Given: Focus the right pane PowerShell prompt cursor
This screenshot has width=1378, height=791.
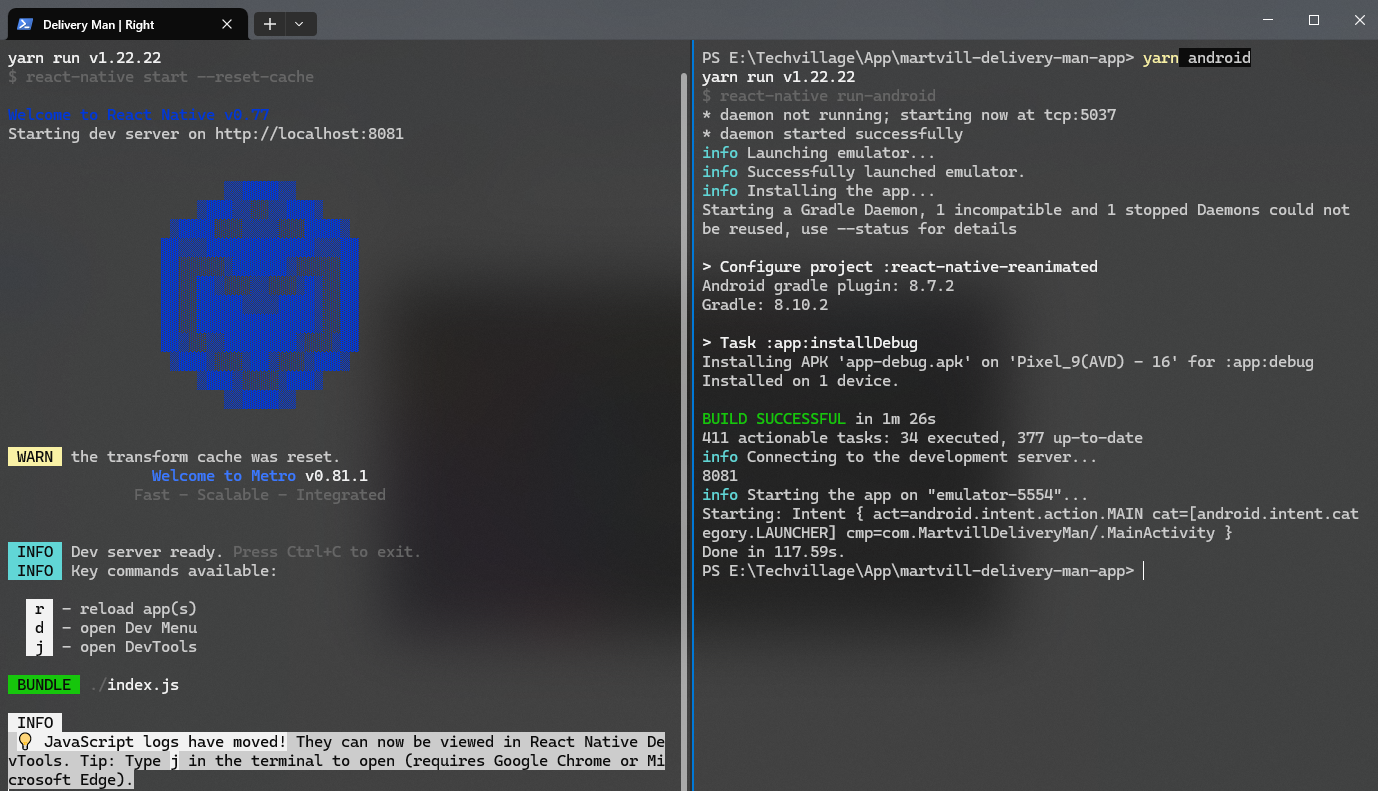Looking at the screenshot, I should 1142,571.
